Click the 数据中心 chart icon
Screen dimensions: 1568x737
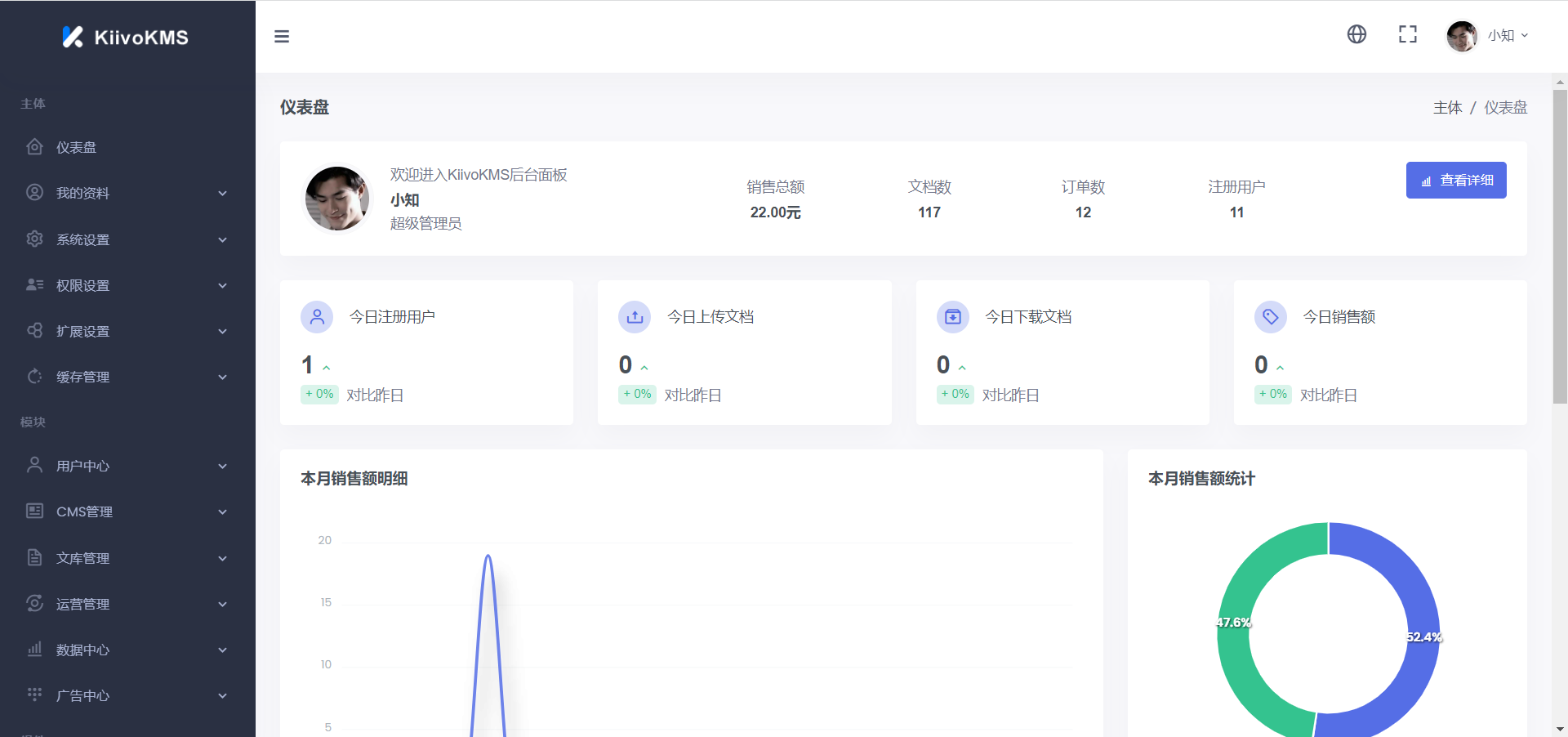click(x=34, y=649)
